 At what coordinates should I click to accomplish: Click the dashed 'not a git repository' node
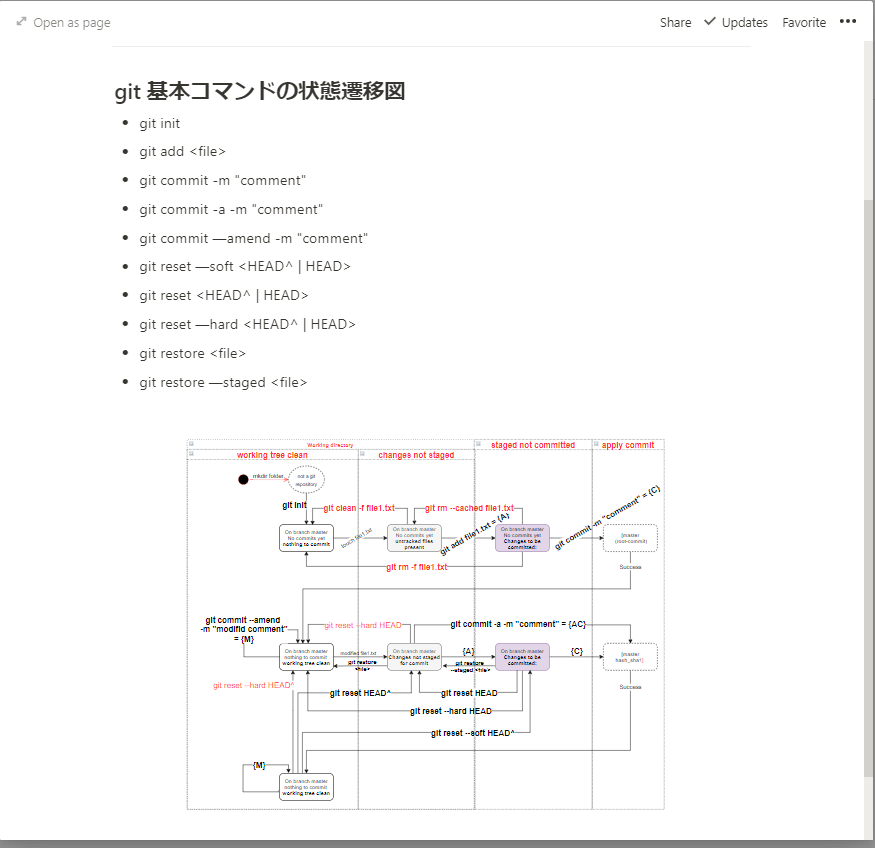tap(307, 481)
